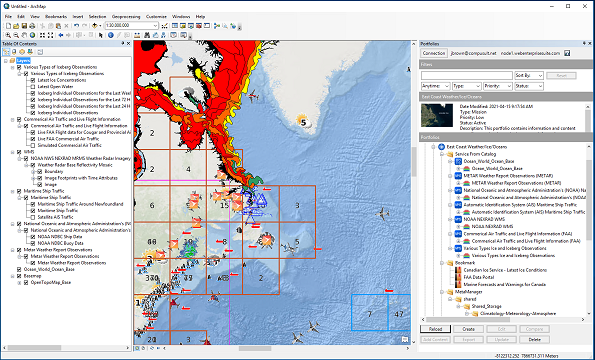The image size is (595, 360).
Task: Save the map using the floppy disk icon
Action: coord(24,26)
